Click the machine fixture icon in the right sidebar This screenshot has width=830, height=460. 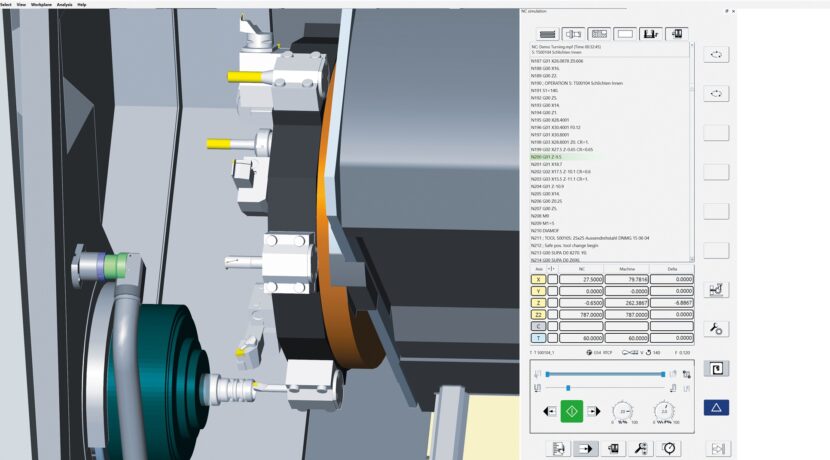click(x=716, y=290)
